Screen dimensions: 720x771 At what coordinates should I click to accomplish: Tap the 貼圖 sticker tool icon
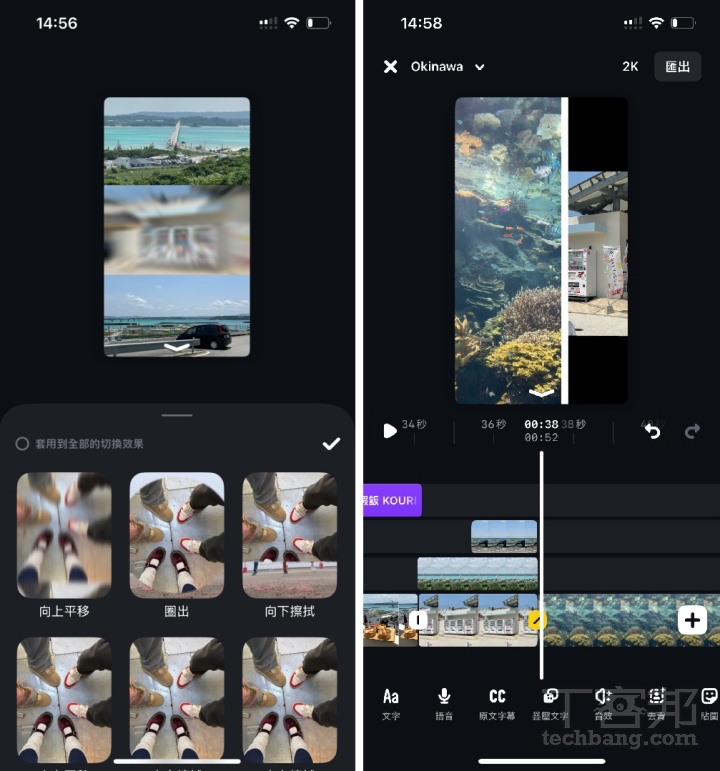click(709, 701)
